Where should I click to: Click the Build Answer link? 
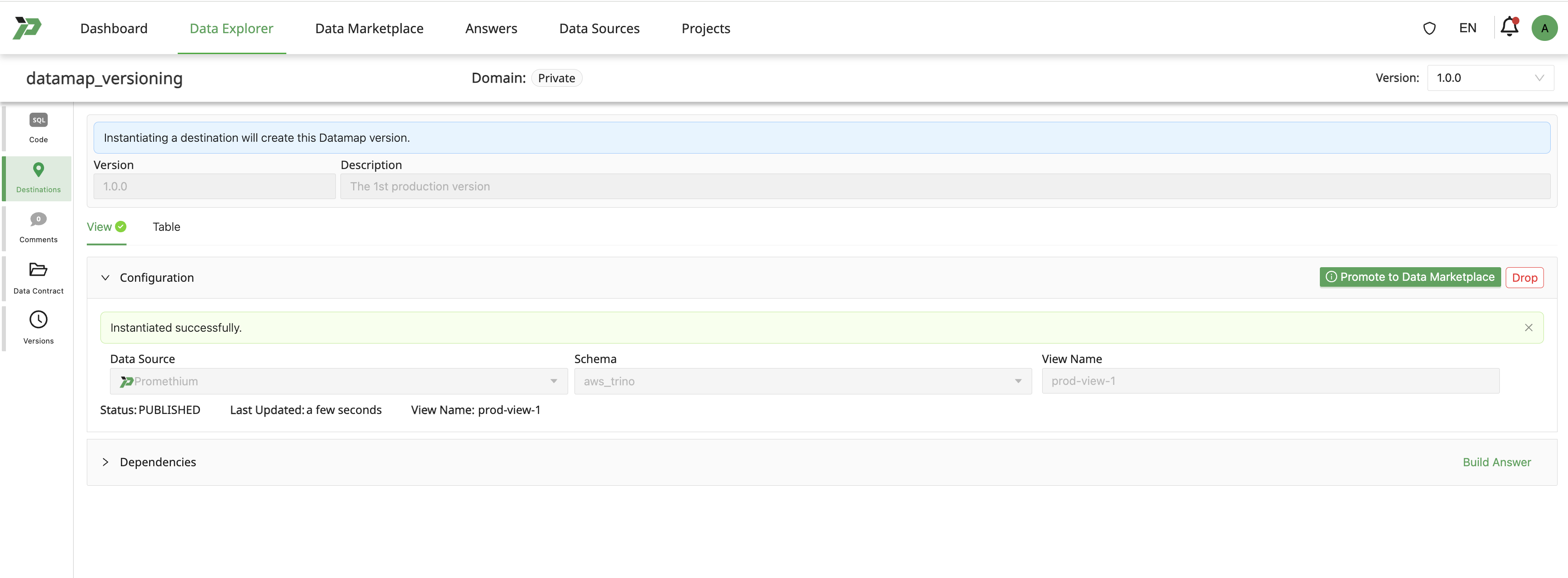(1496, 463)
